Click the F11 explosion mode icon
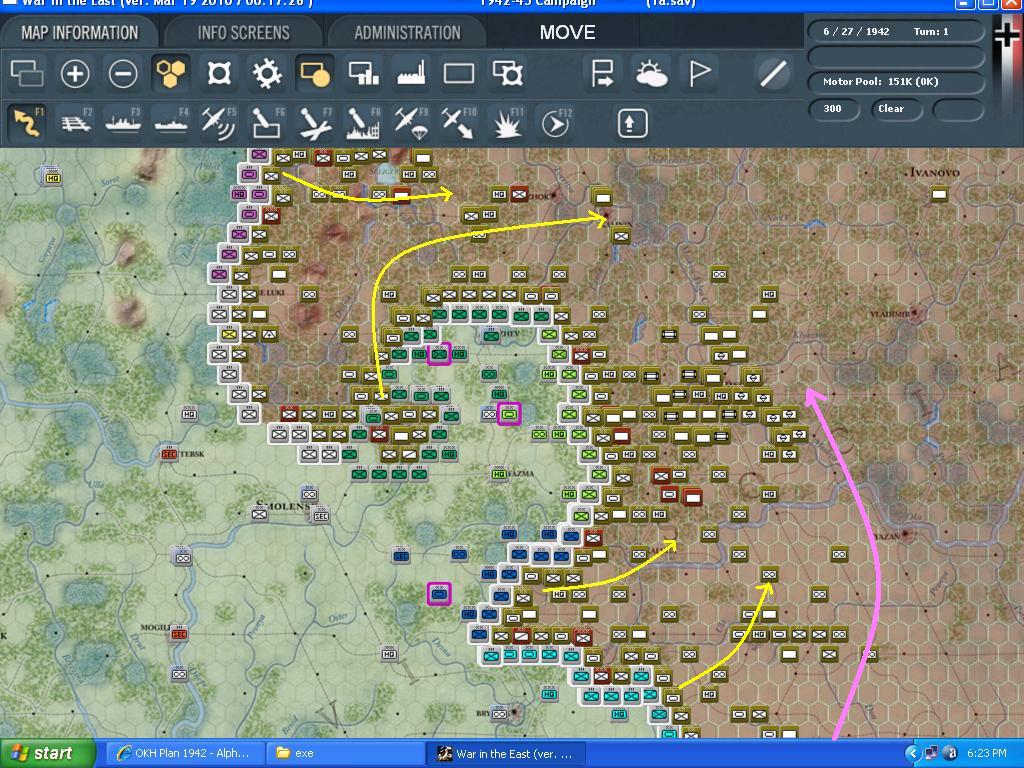 [x=508, y=123]
